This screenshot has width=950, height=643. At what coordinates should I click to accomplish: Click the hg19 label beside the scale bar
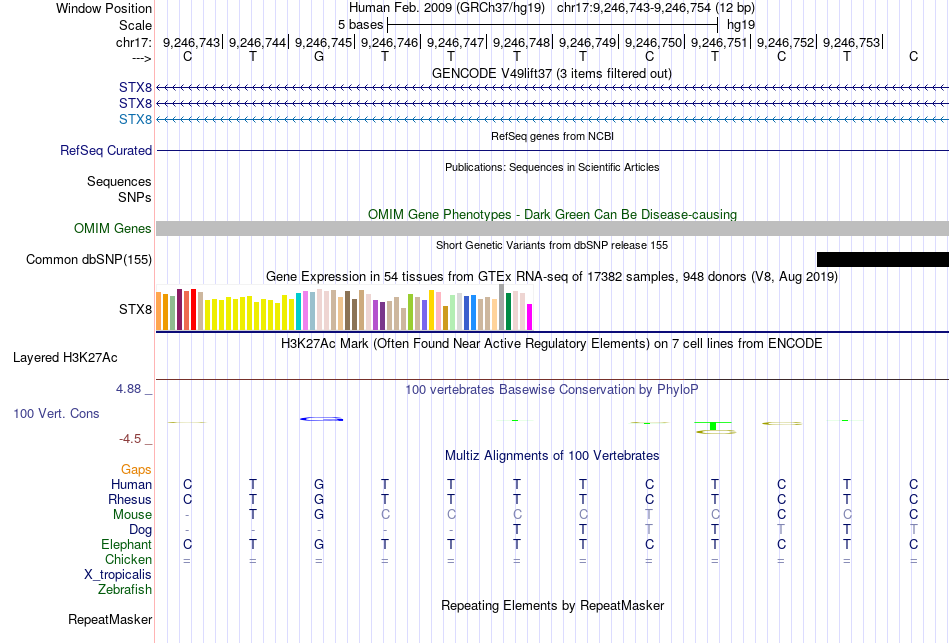tap(741, 25)
